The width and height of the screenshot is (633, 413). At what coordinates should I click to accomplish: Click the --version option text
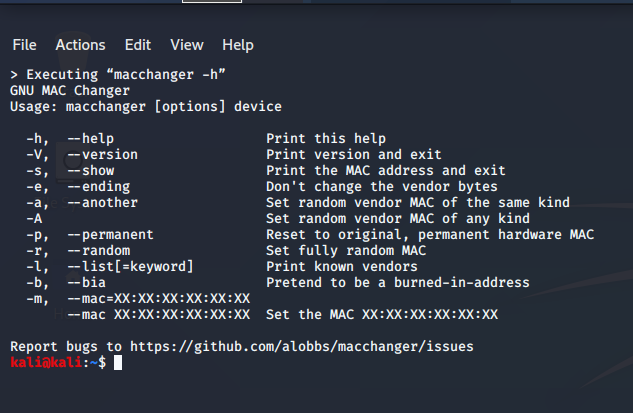pyautogui.click(x=103, y=154)
